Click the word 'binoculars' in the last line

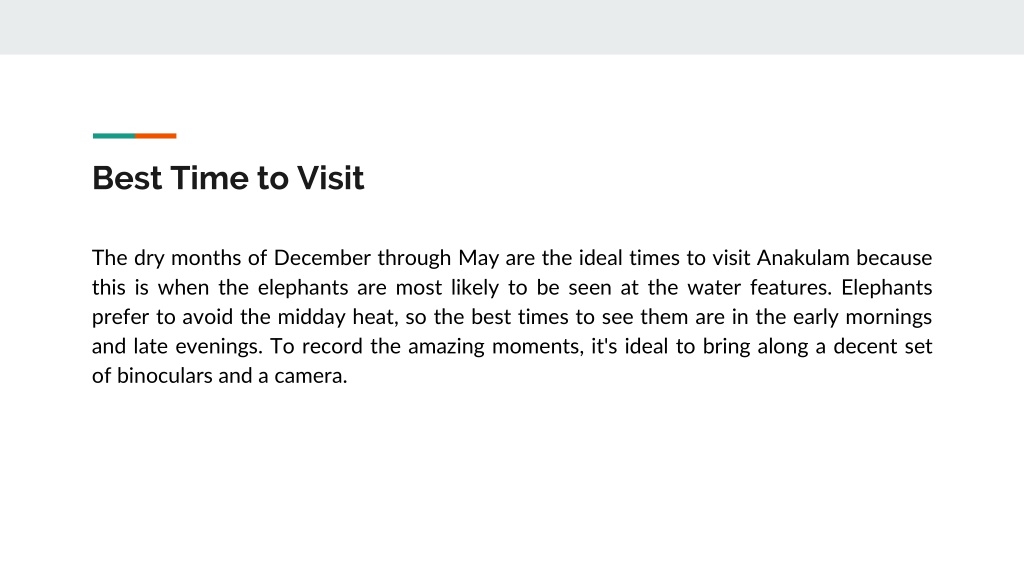[x=165, y=376]
